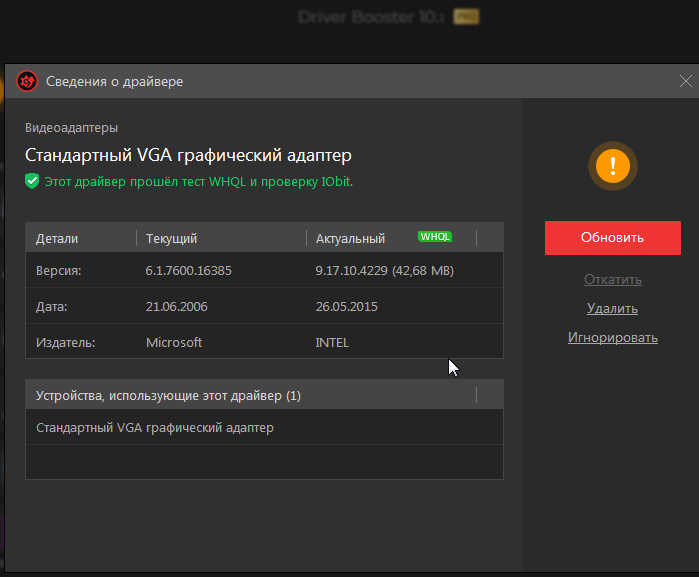The height and width of the screenshot is (577, 699).
Task: Click the Дата: row label
Action: pyautogui.click(x=51, y=306)
